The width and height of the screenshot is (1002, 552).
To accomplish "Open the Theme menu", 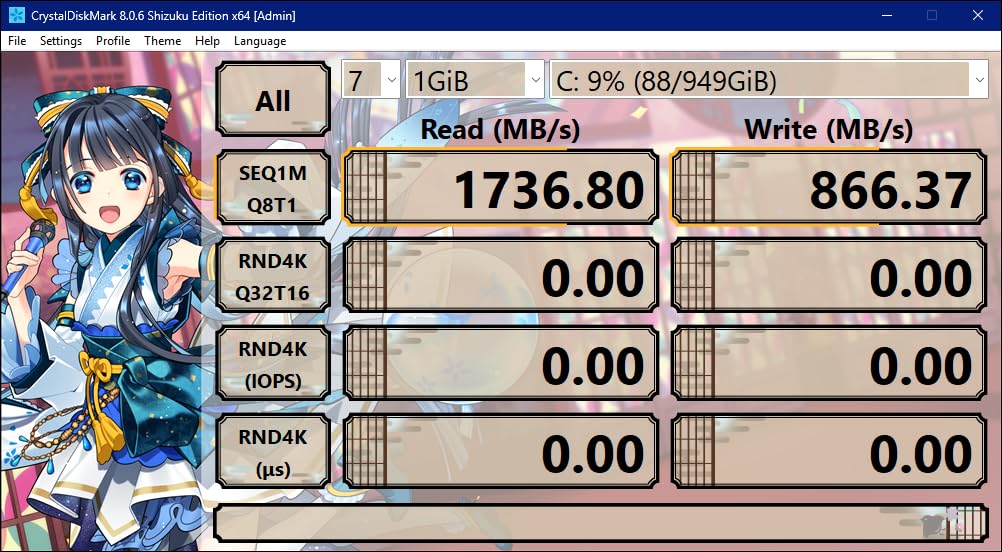I will (162, 41).
